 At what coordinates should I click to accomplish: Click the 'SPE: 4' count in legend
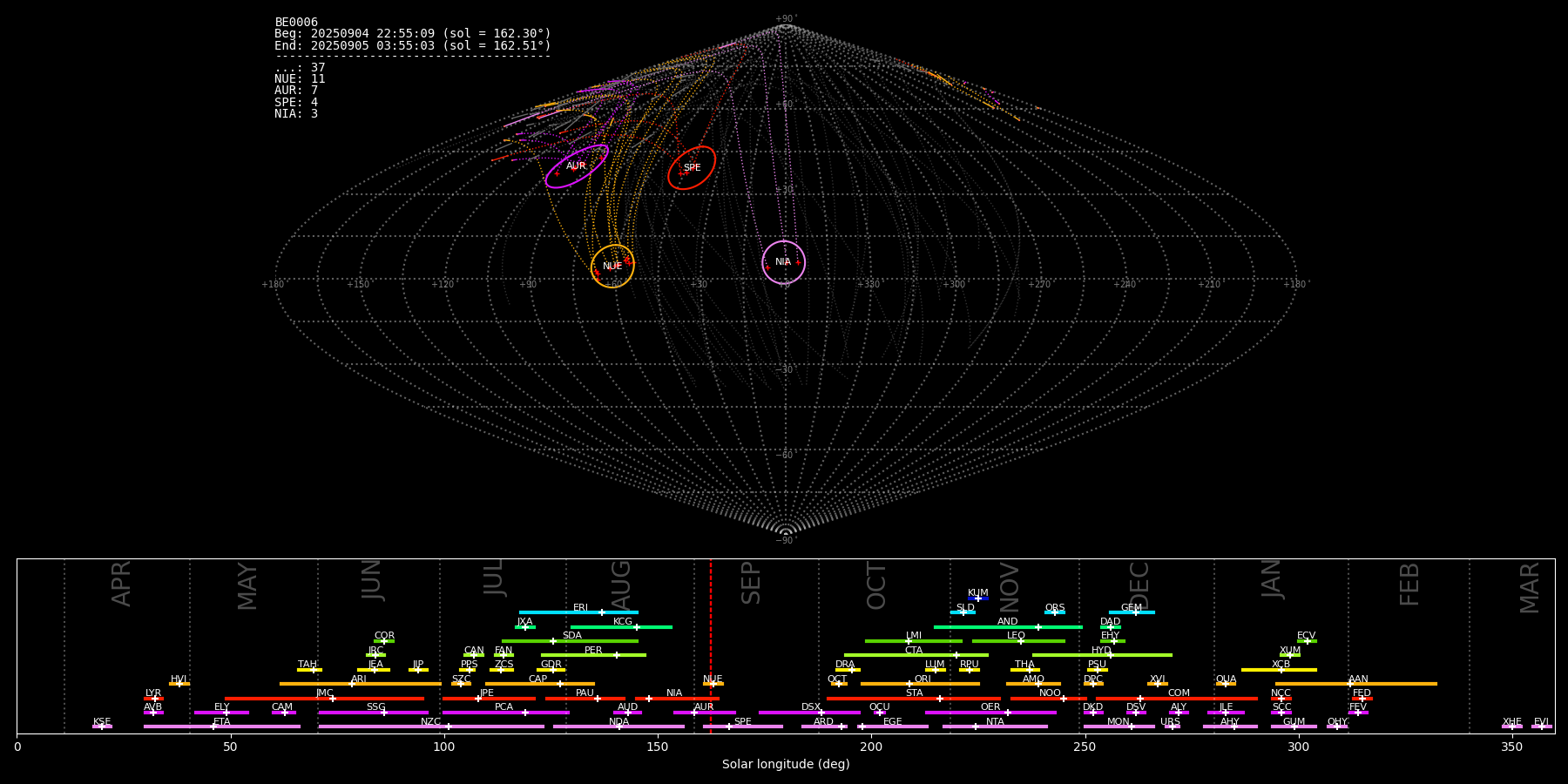(296, 102)
